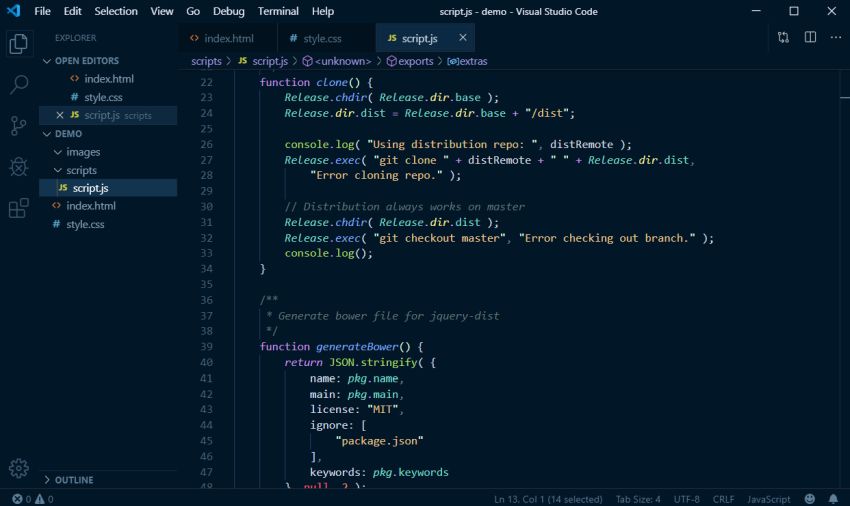Open the Extensions view icon
Screen dimensions: 850x506
tap(18, 208)
